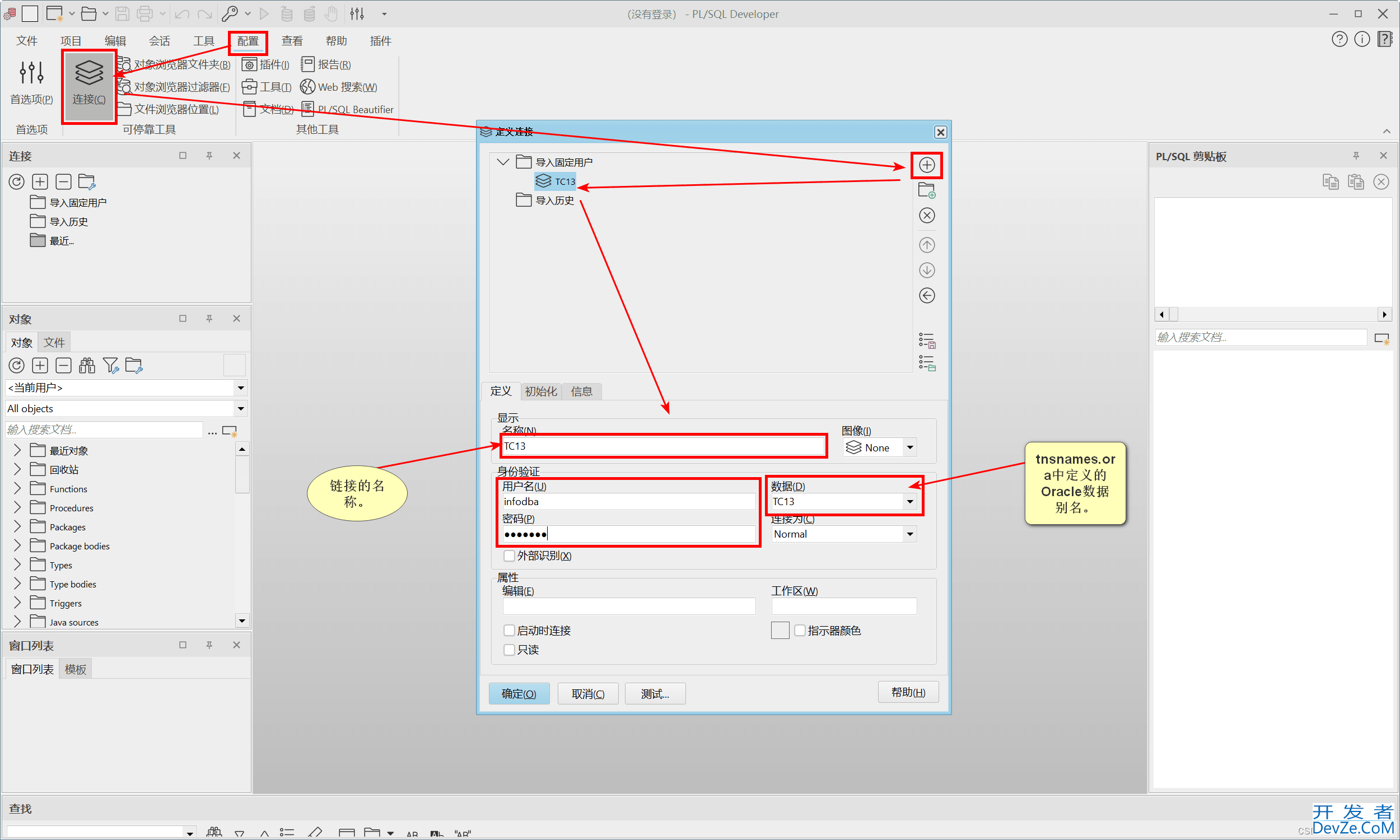Click the clipboard search field 输入搜索文档
This screenshot has width=1400, height=840.
click(1260, 337)
